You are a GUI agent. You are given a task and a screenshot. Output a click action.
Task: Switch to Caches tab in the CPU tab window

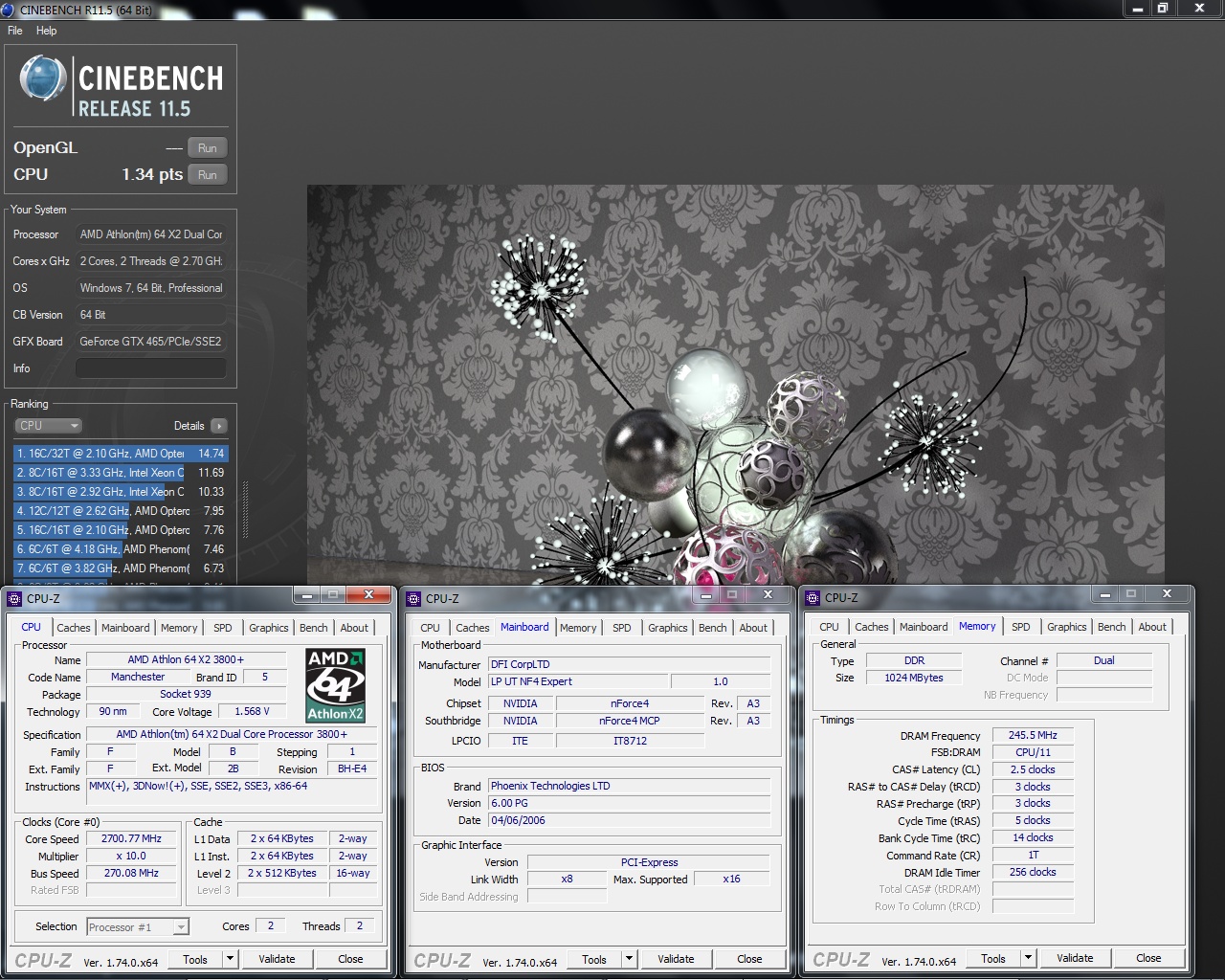click(x=73, y=628)
